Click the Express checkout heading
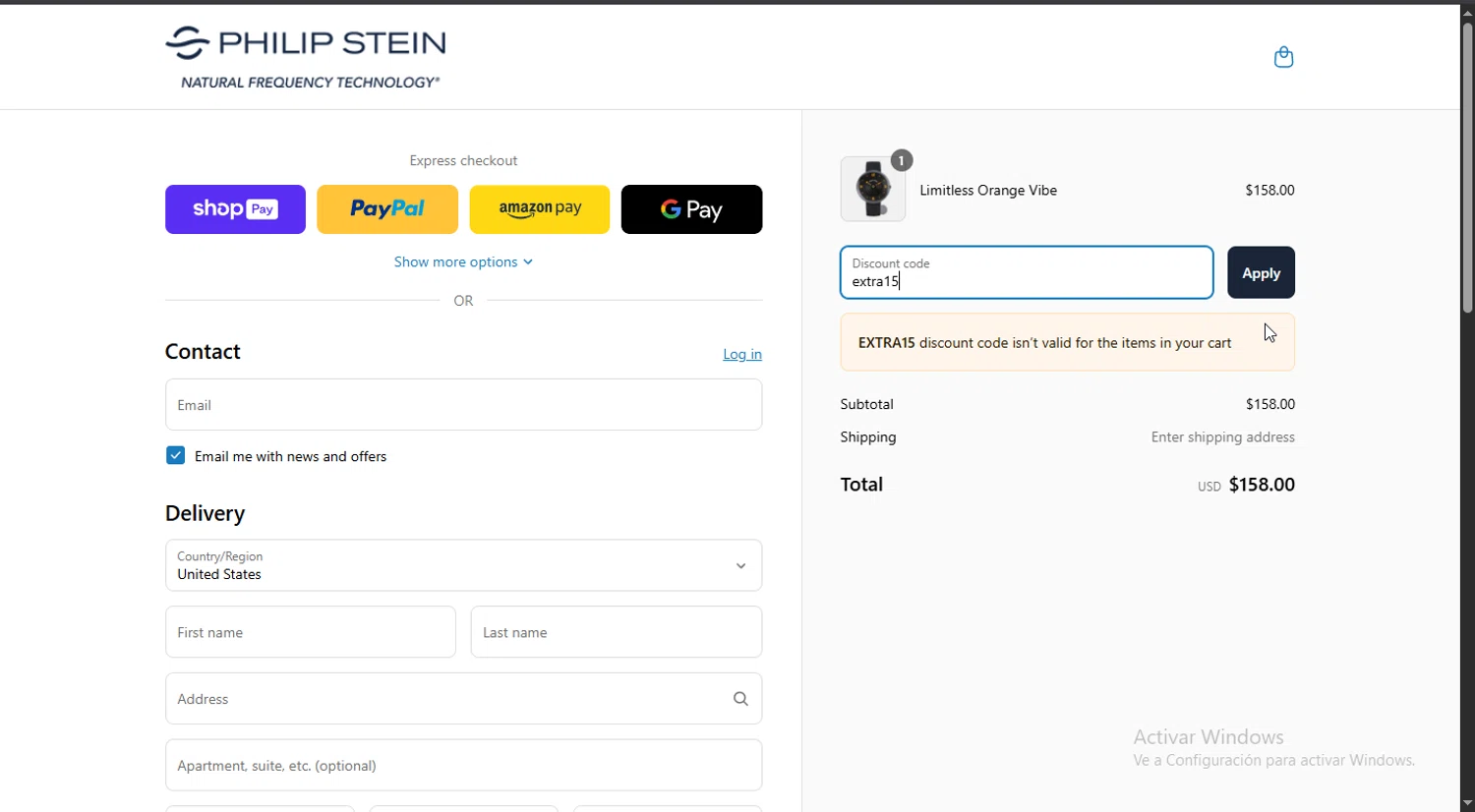Image resolution: width=1475 pixels, height=812 pixels. tap(463, 160)
